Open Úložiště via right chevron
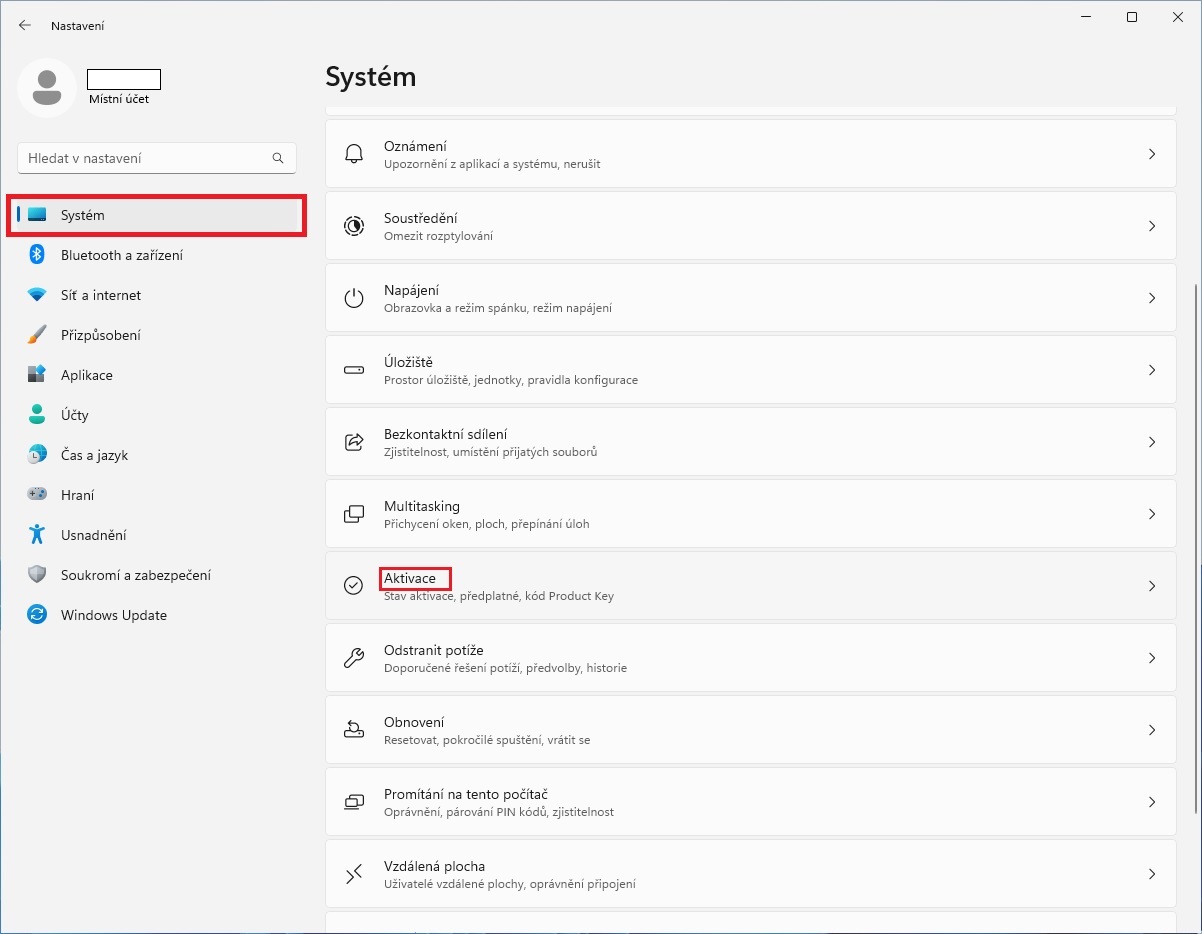The height and width of the screenshot is (934, 1202). point(1152,370)
